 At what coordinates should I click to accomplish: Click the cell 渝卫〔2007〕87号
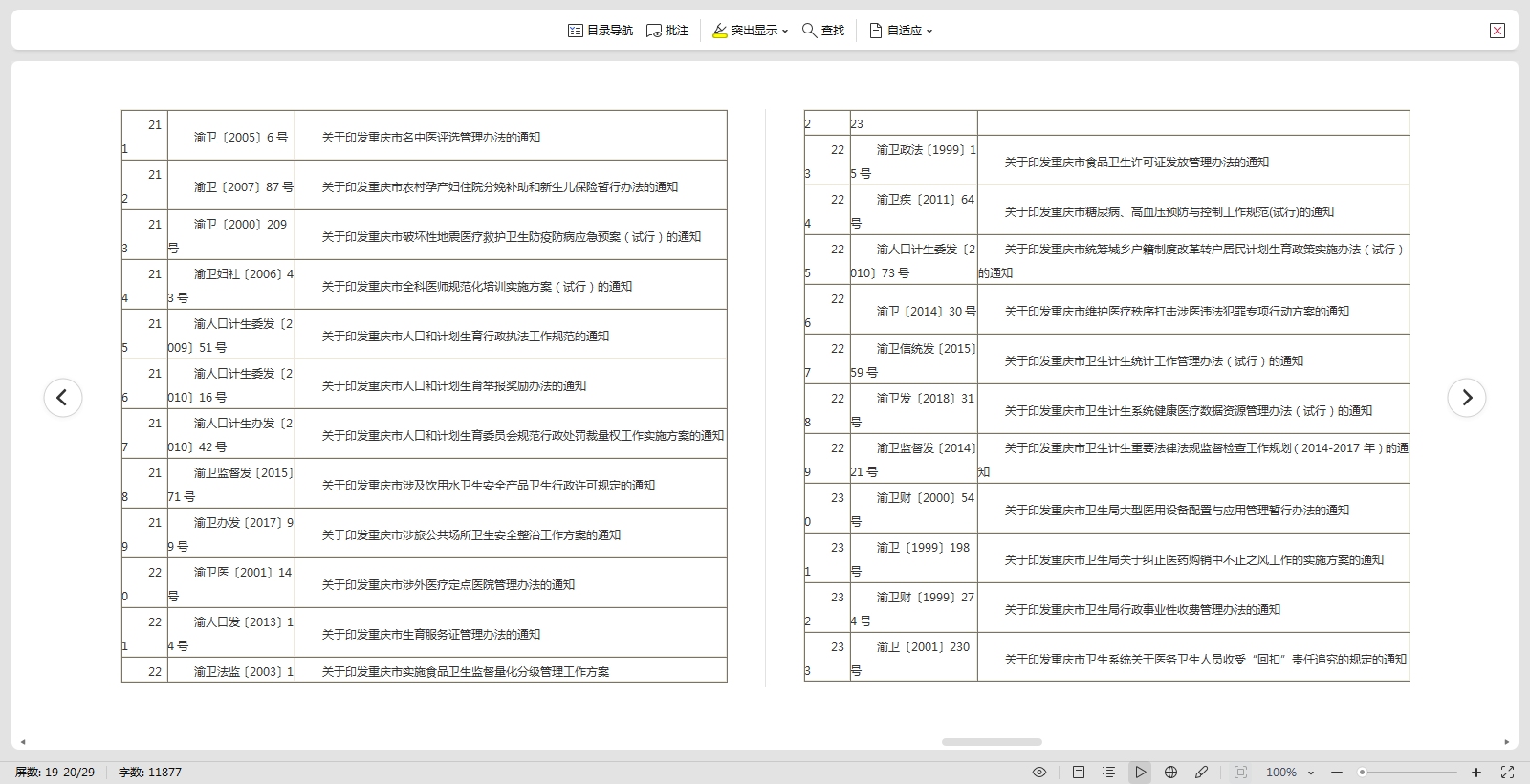(231, 185)
